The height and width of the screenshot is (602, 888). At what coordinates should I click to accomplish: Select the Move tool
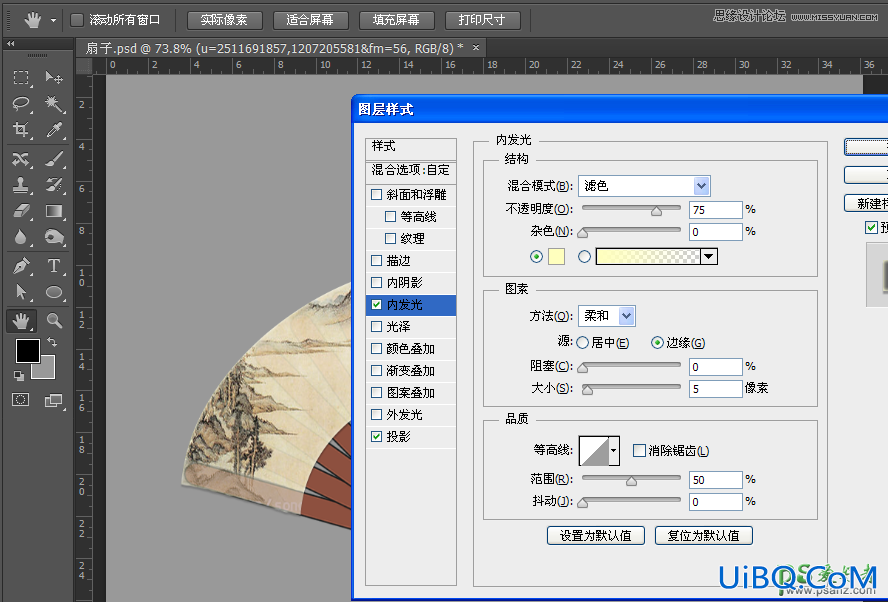(54, 77)
